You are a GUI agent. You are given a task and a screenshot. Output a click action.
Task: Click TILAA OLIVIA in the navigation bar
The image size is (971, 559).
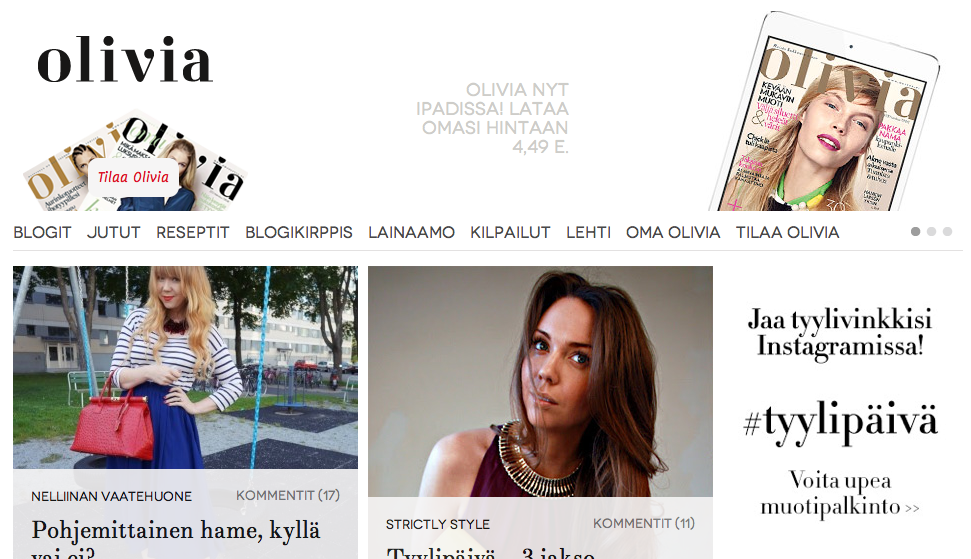787,233
